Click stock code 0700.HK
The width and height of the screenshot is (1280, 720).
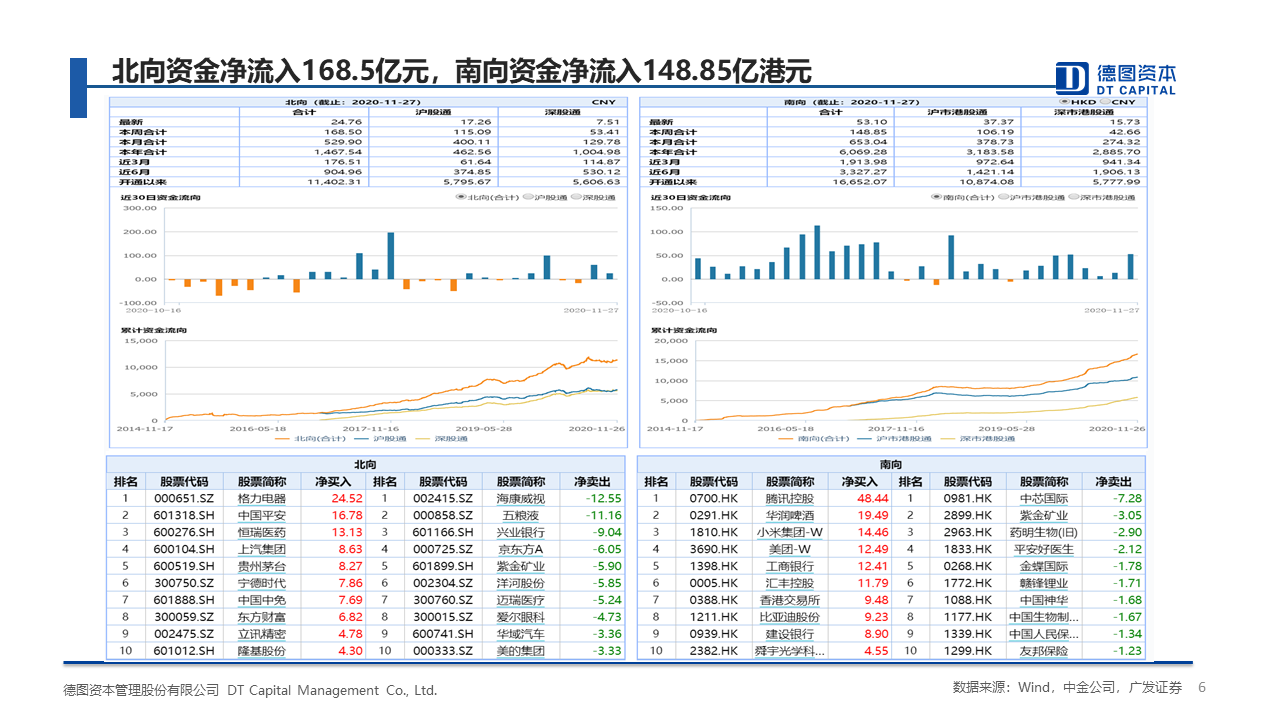click(713, 498)
